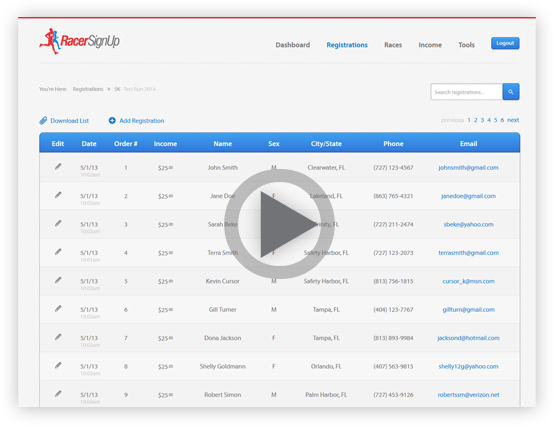Screen dimensions: 554x426
Task: Sort table by the Name column header
Action: (x=223, y=144)
